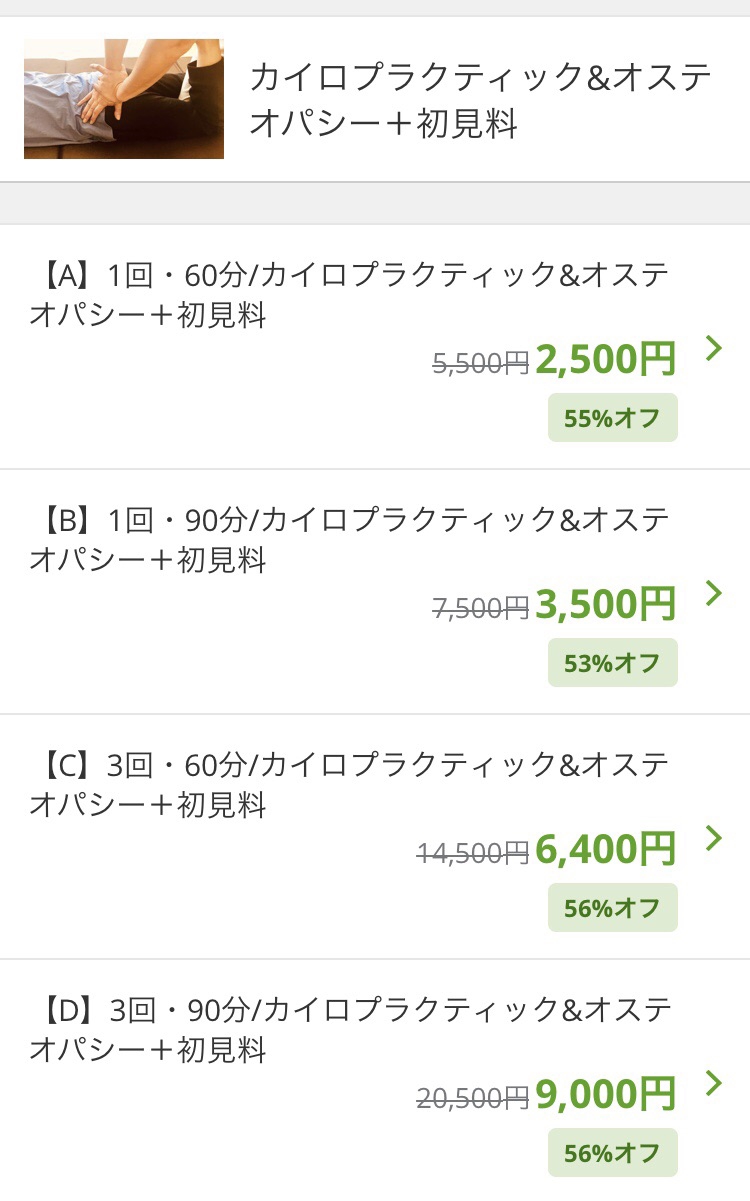Click the 3,500円 discounted price
This screenshot has height=1201, width=750.
(606, 605)
